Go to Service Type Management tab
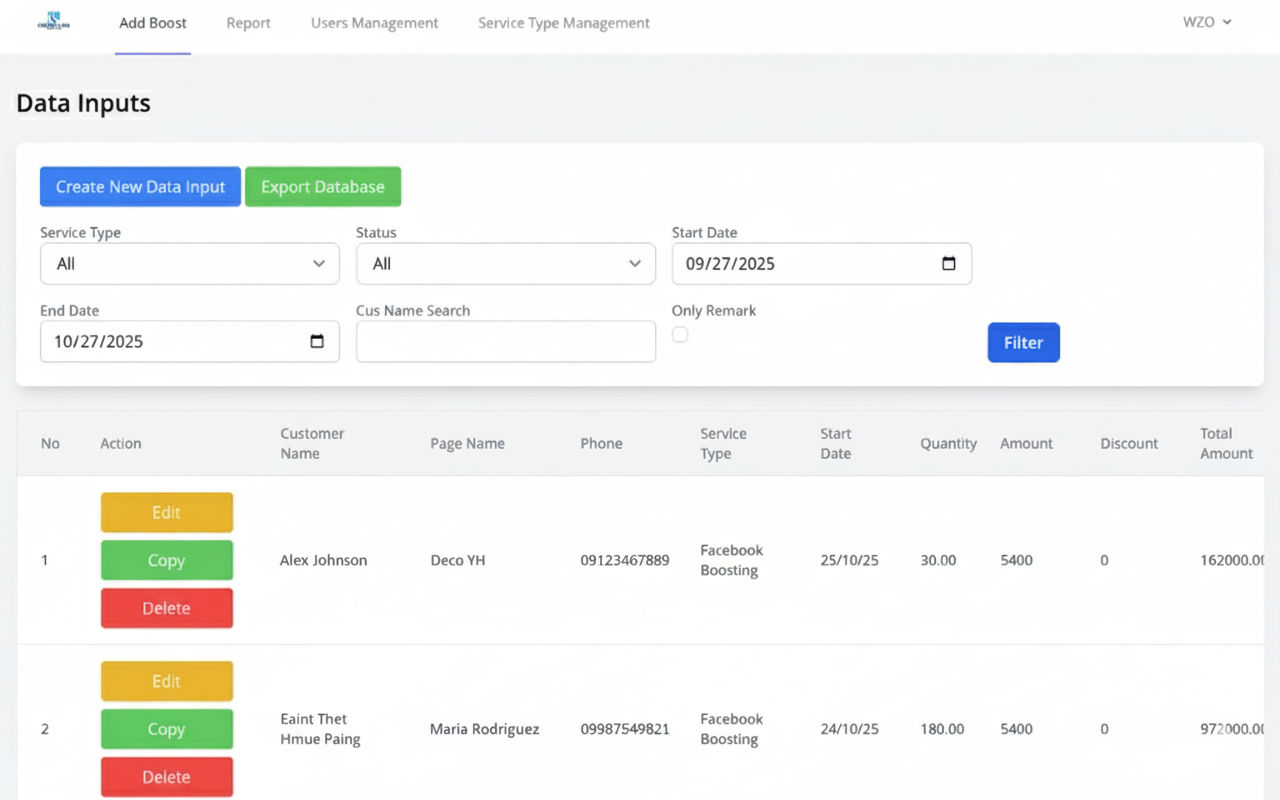Viewport: 1280px width, 800px height. coord(563,23)
